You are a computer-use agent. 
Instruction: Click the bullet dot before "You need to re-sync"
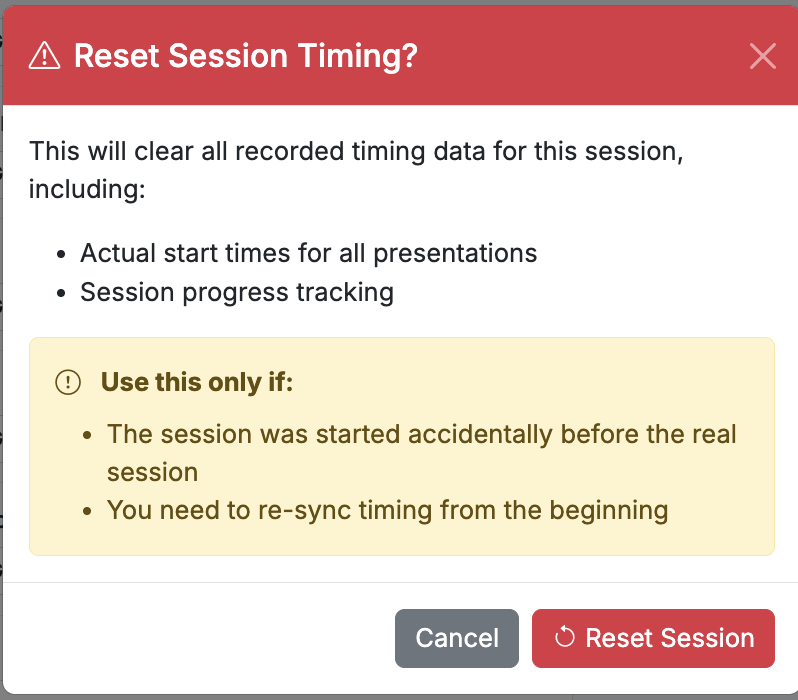coord(88,511)
